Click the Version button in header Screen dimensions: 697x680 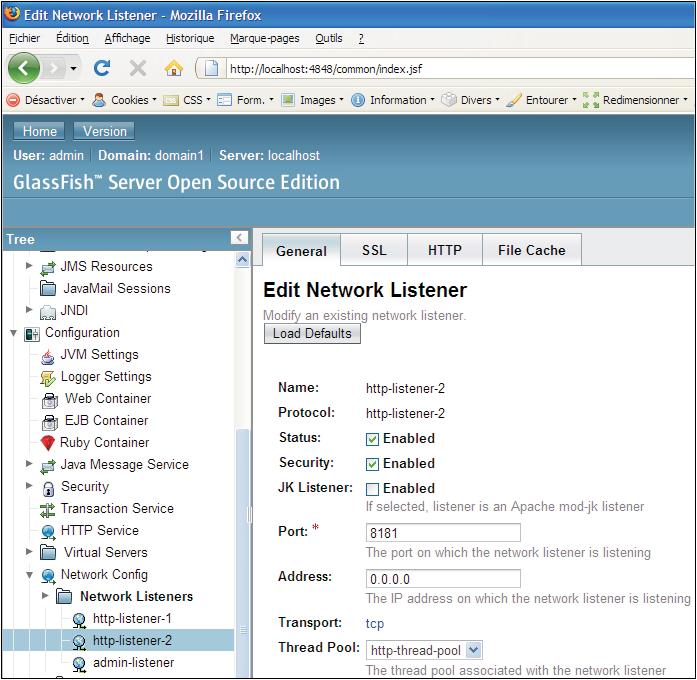[x=105, y=131]
